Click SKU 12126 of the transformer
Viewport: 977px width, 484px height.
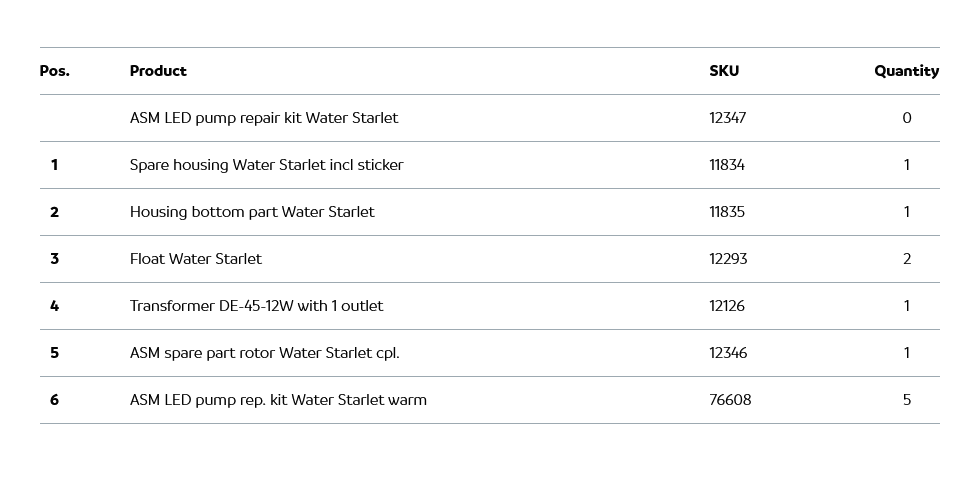pos(727,306)
